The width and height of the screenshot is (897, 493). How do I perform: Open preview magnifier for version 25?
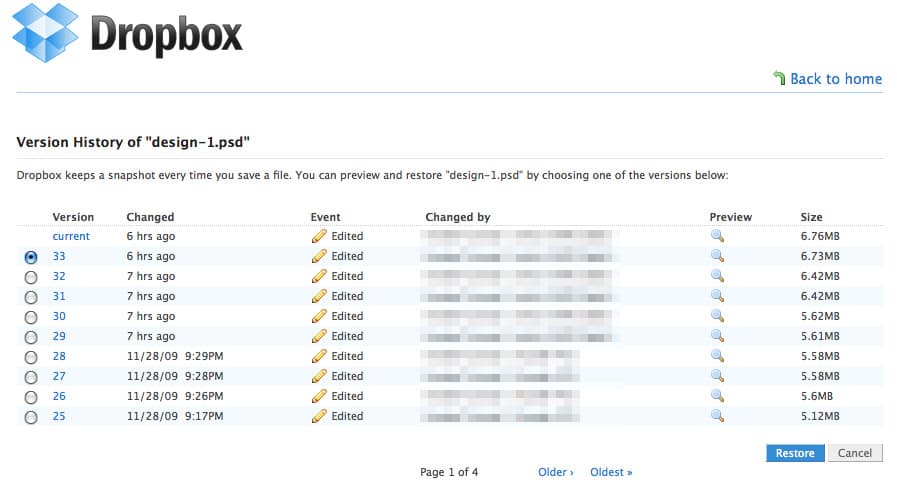point(716,417)
